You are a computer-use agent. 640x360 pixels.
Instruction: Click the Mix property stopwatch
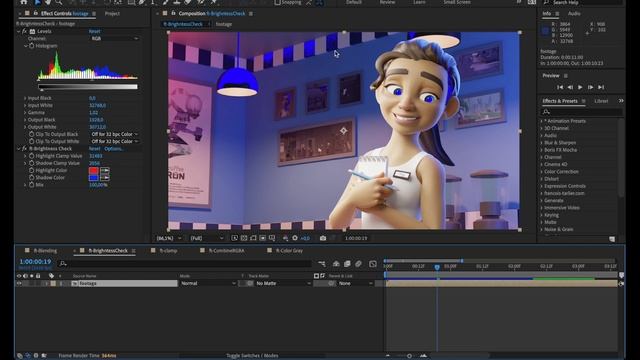(31, 185)
